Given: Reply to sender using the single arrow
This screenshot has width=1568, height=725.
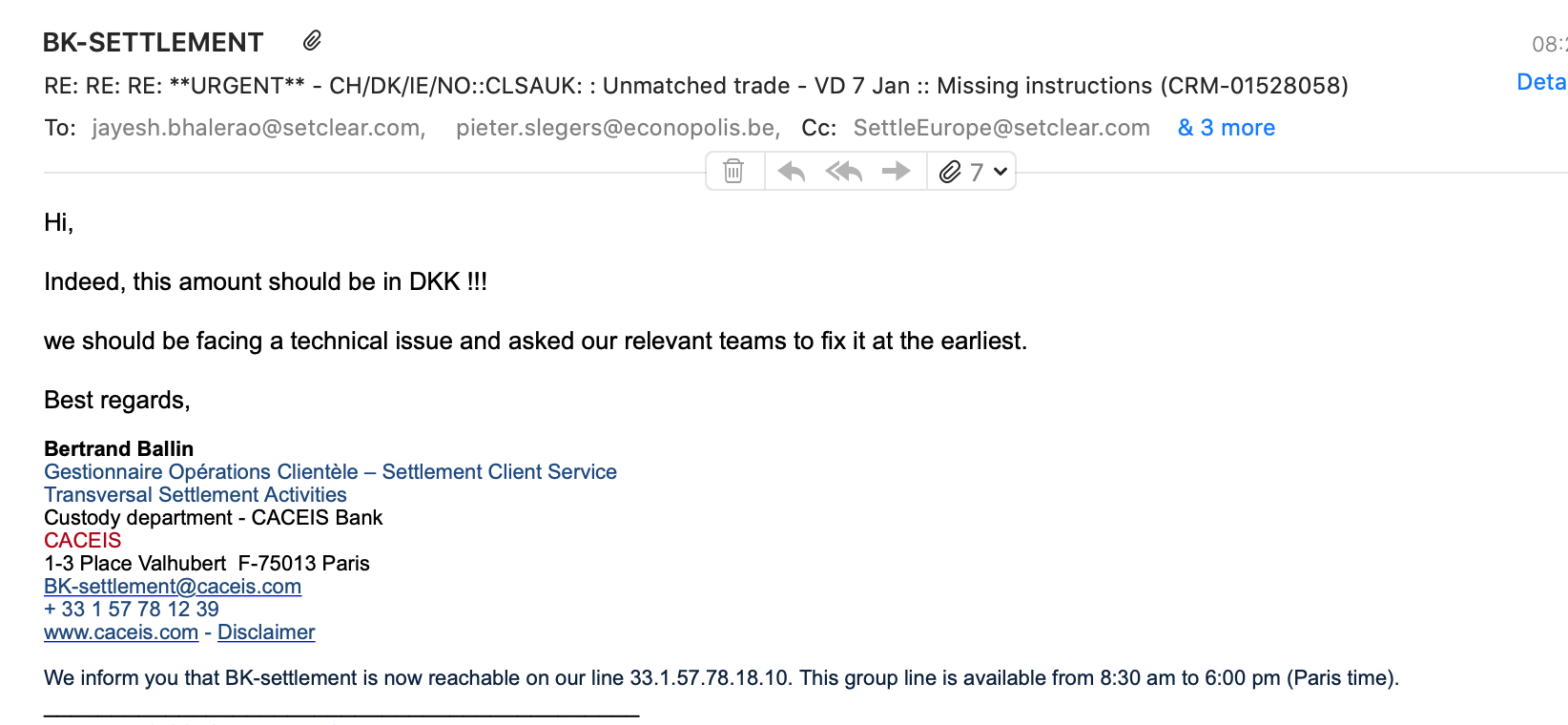Looking at the screenshot, I should coord(792,172).
